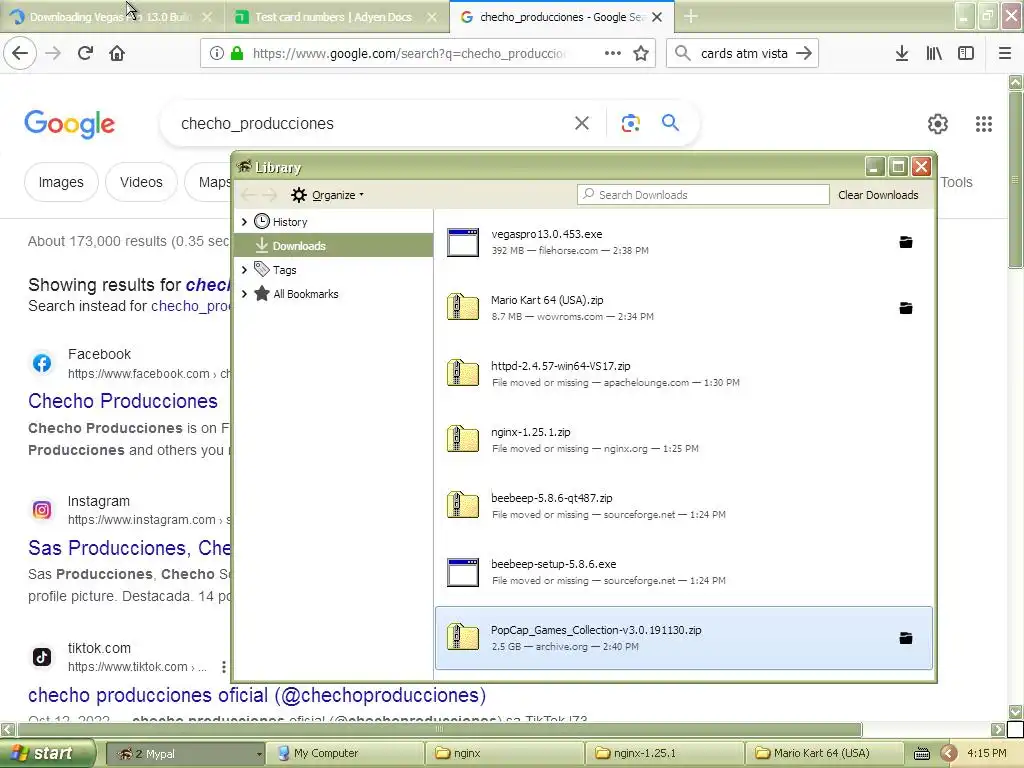
Task: Open nginx-1.25.1 folder from taskbar
Action: (665, 754)
